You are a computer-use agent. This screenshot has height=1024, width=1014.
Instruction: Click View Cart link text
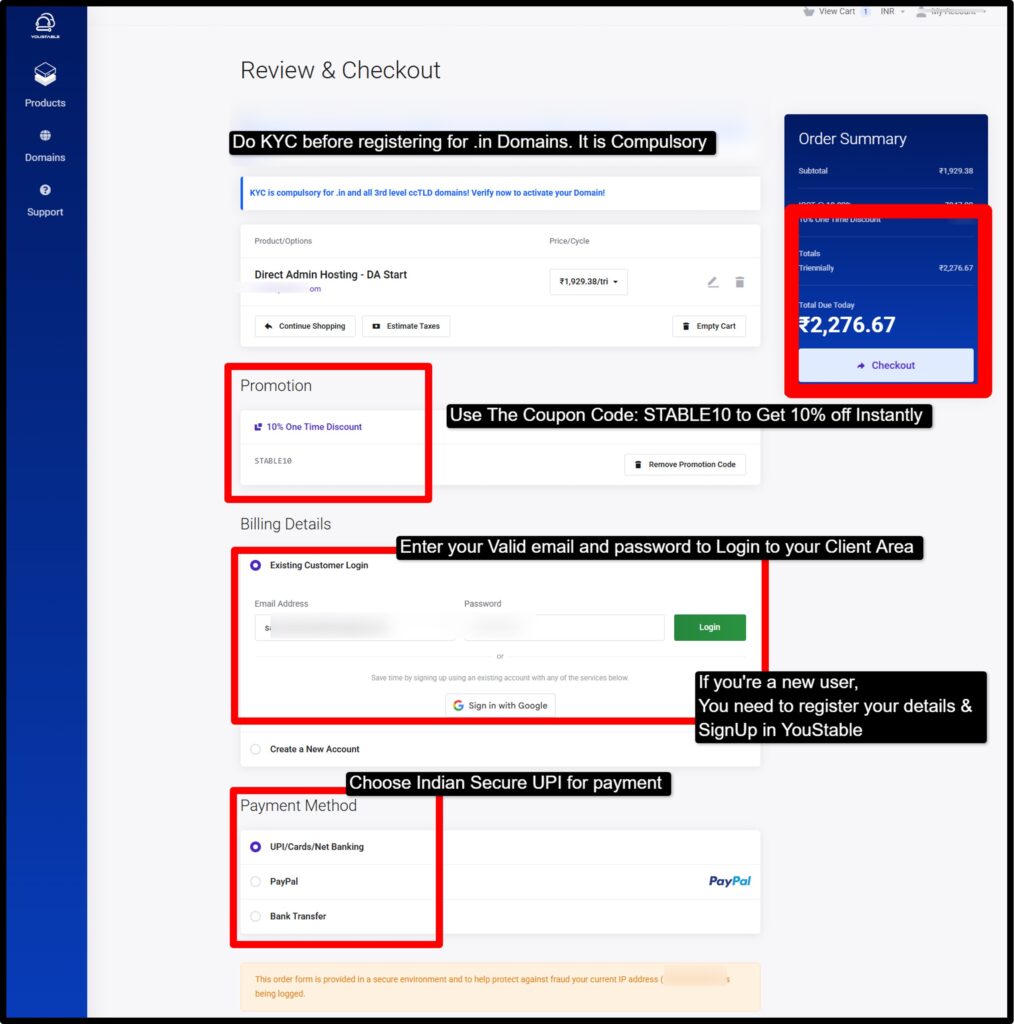click(836, 11)
